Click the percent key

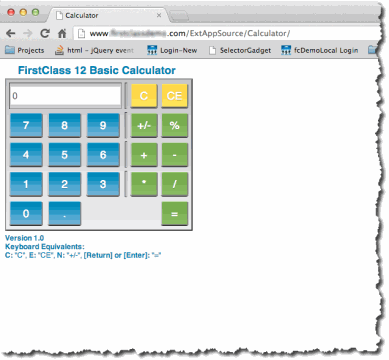175,125
